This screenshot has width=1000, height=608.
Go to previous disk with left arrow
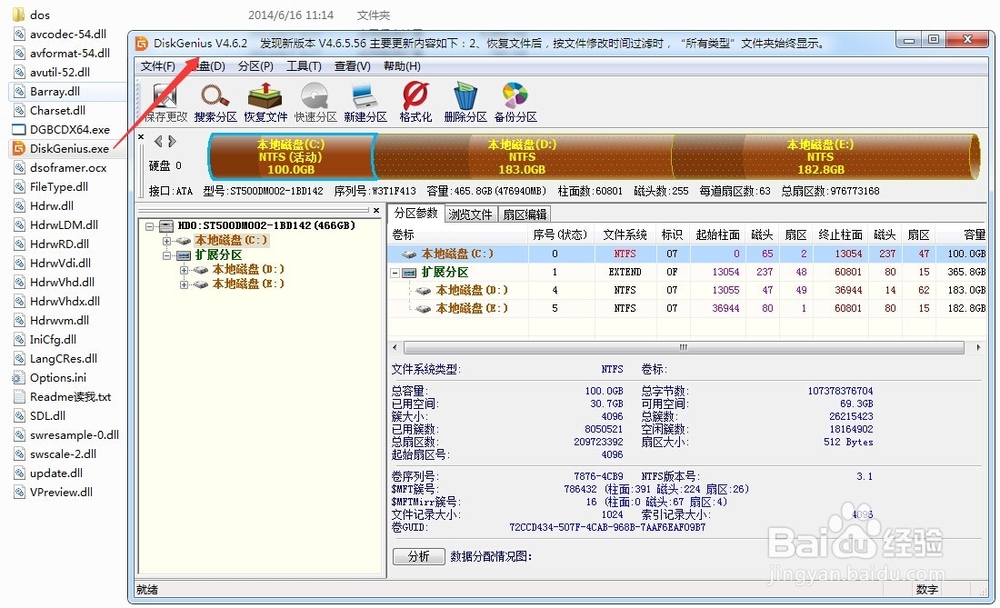[x=158, y=141]
